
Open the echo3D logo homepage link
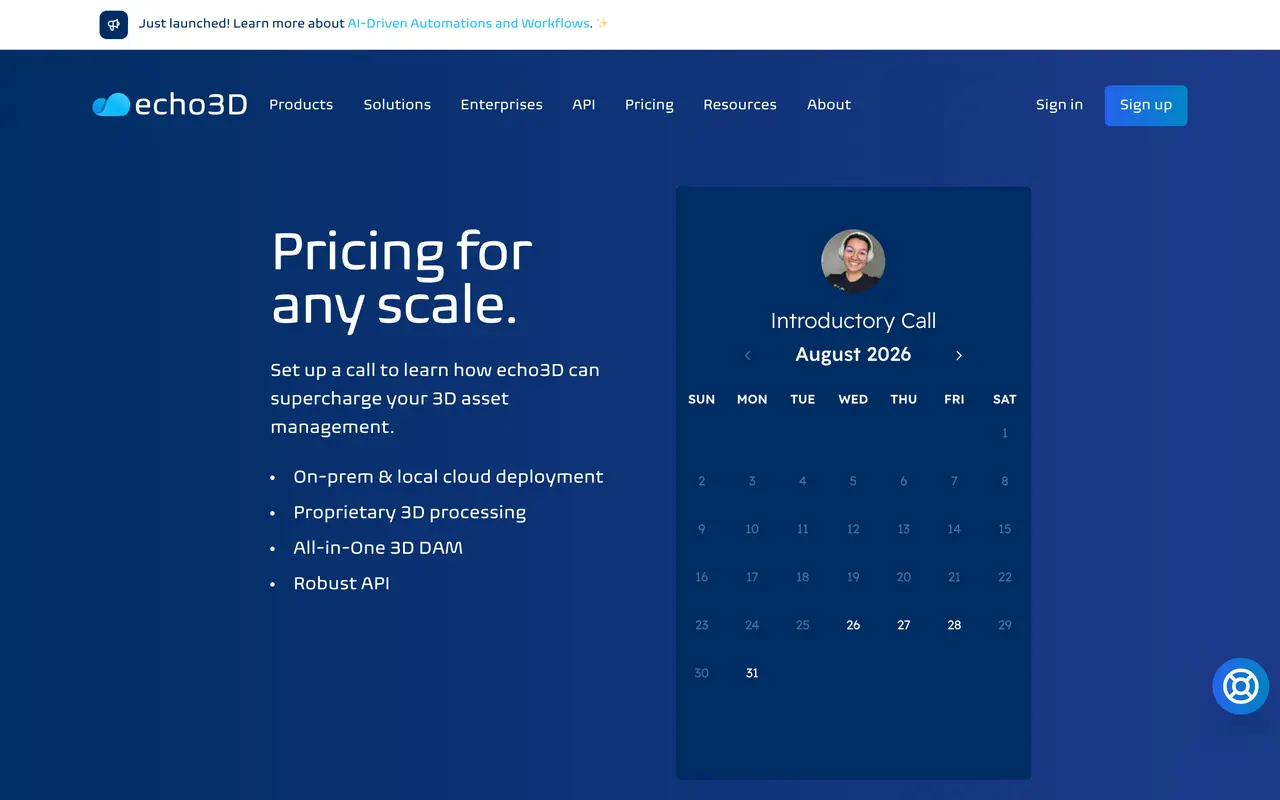(170, 105)
